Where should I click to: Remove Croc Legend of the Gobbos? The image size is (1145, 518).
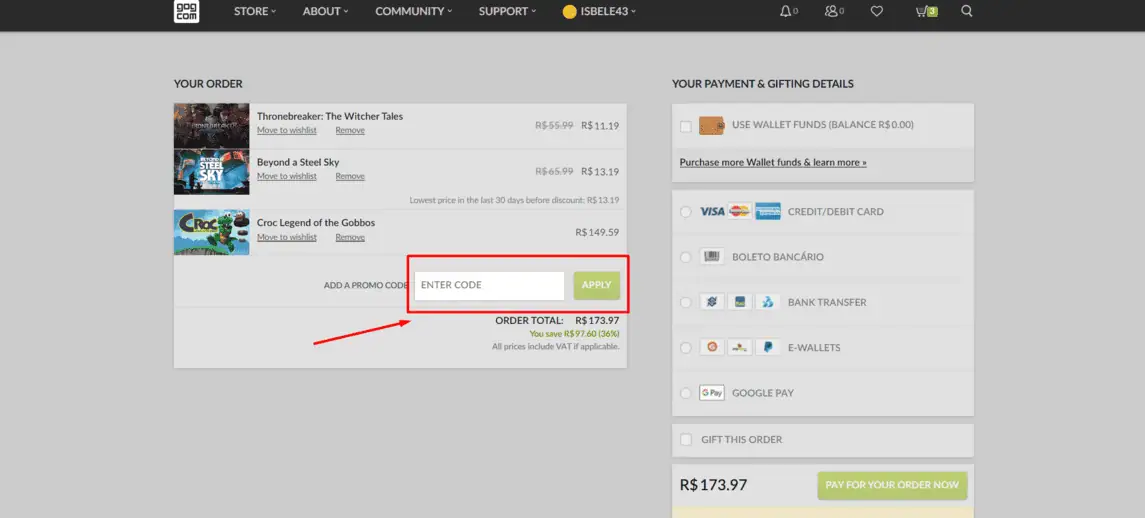pos(350,237)
